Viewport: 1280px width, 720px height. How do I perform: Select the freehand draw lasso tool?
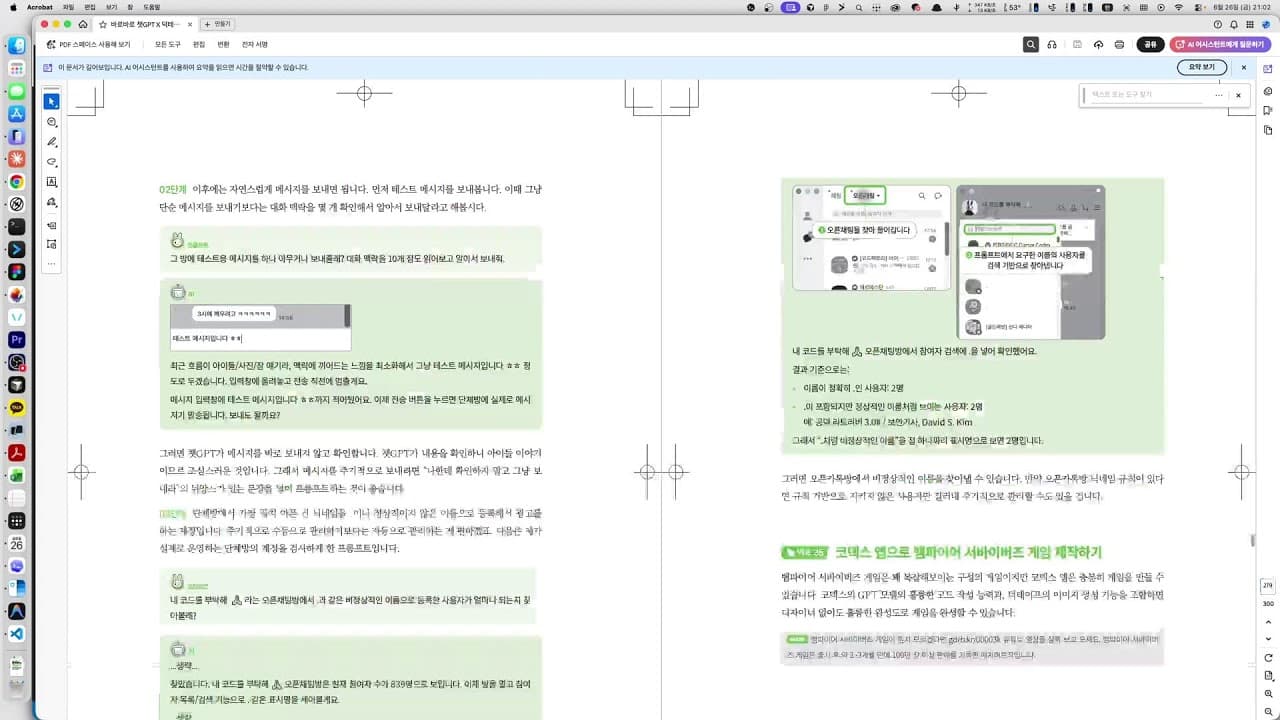(52, 162)
